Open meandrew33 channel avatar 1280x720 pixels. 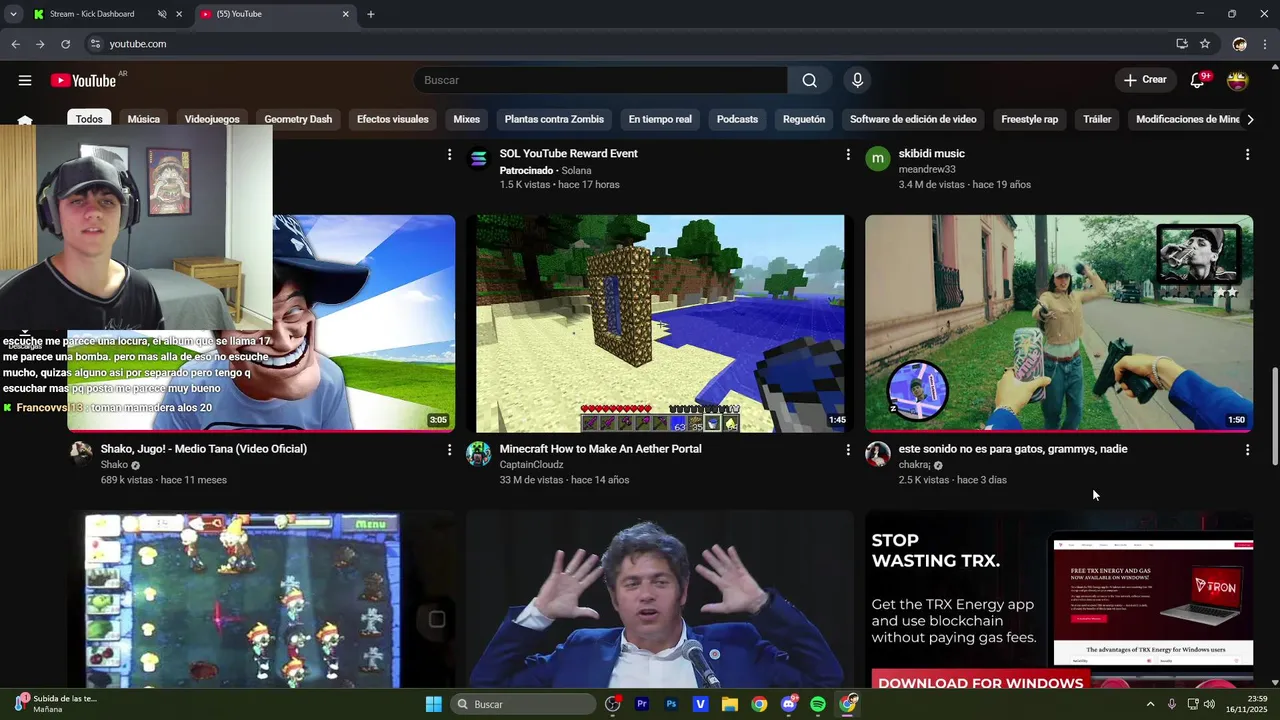click(878, 159)
